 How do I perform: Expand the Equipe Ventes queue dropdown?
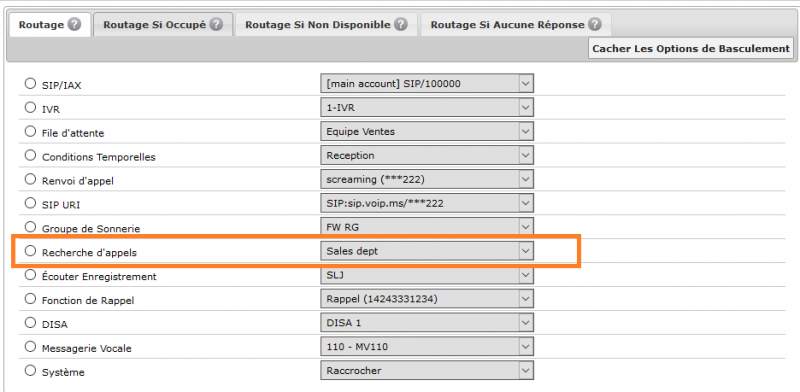point(427,132)
